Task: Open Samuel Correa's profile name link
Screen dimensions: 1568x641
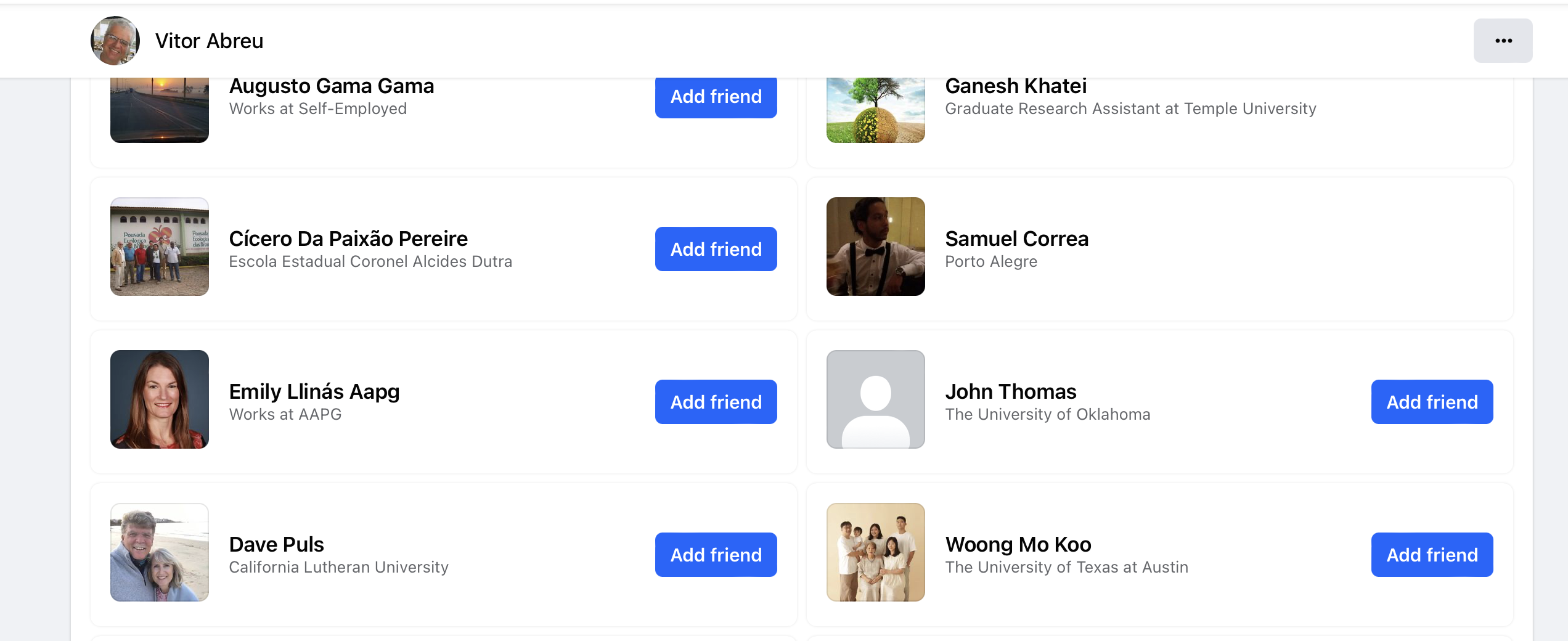Action: tap(1016, 239)
